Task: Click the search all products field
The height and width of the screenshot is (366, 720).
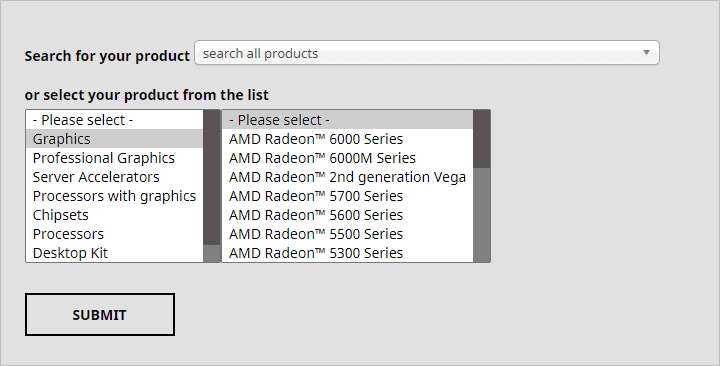Action: (427, 53)
